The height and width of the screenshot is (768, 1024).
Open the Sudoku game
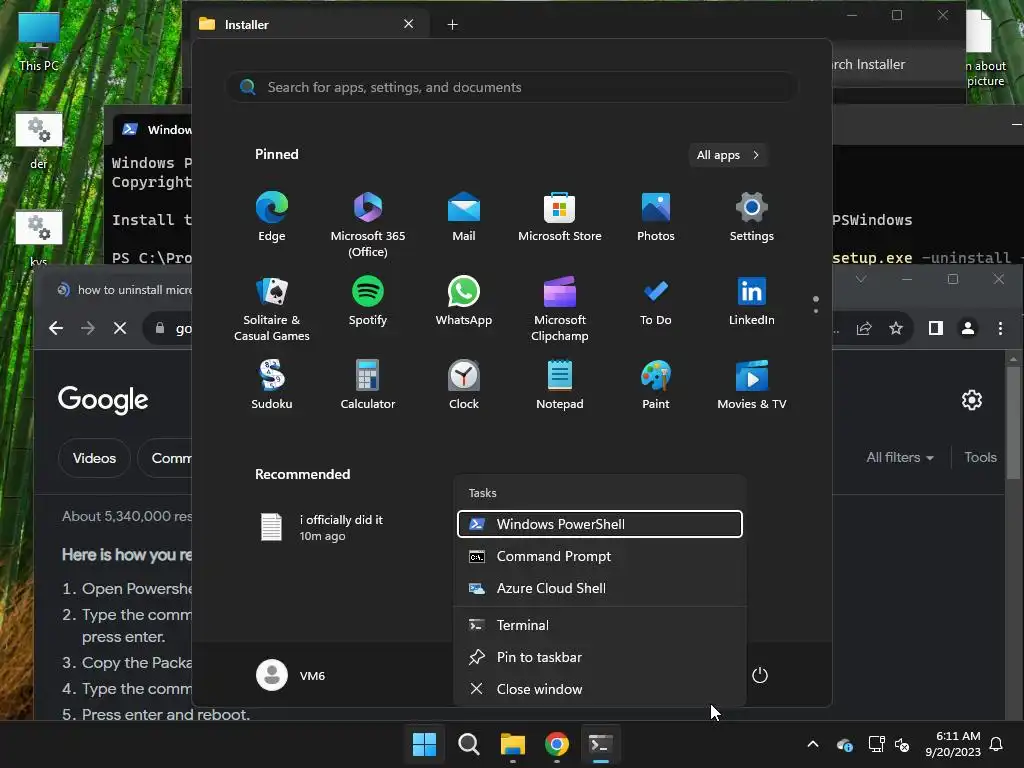[272, 385]
